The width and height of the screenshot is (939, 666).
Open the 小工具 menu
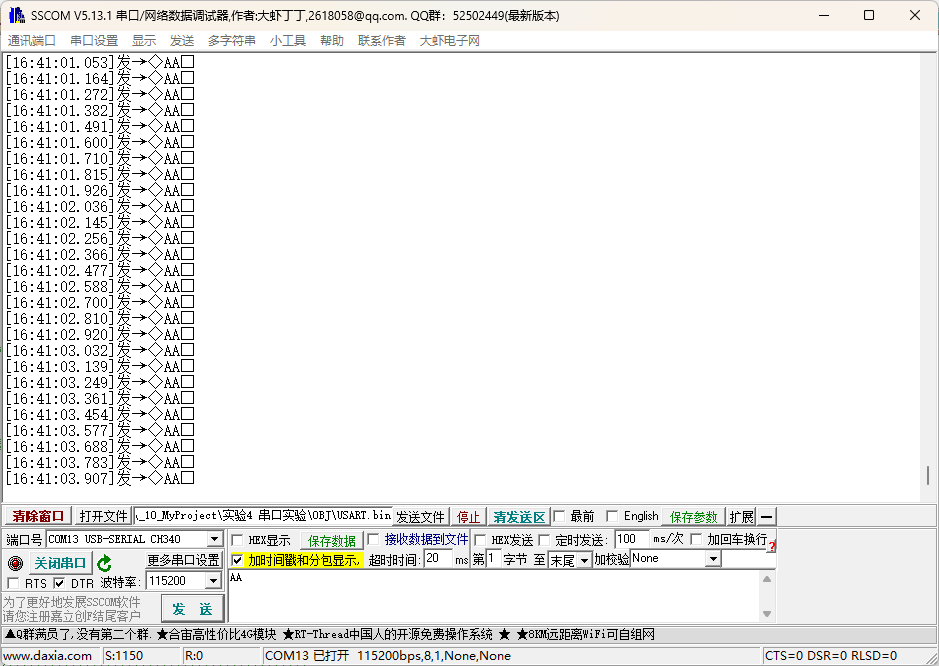(x=288, y=41)
